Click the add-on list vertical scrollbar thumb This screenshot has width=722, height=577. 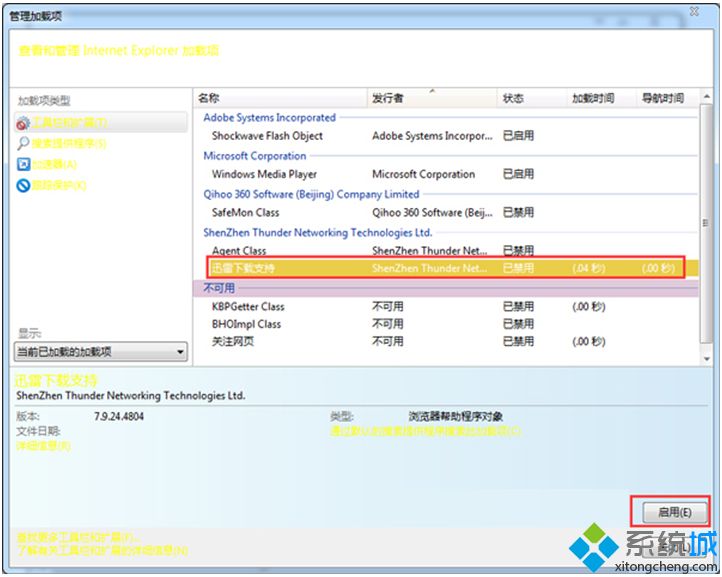pyautogui.click(x=706, y=223)
